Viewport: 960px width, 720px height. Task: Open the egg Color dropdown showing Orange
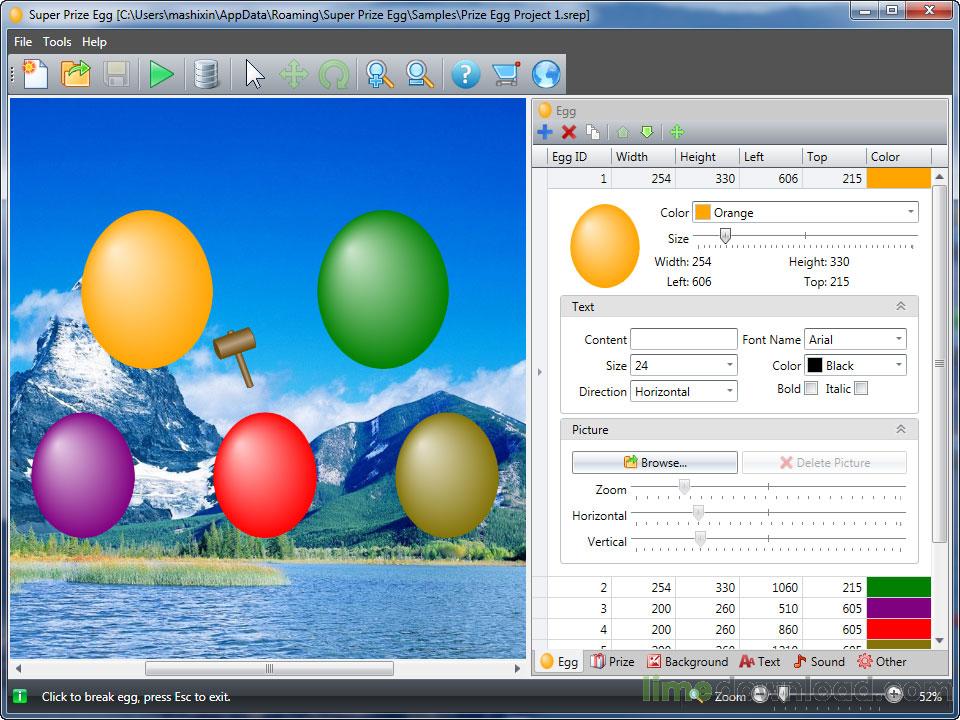point(805,213)
